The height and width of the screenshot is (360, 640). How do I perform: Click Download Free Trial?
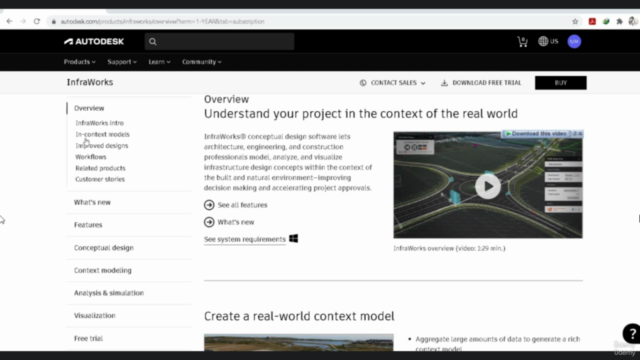[481, 83]
